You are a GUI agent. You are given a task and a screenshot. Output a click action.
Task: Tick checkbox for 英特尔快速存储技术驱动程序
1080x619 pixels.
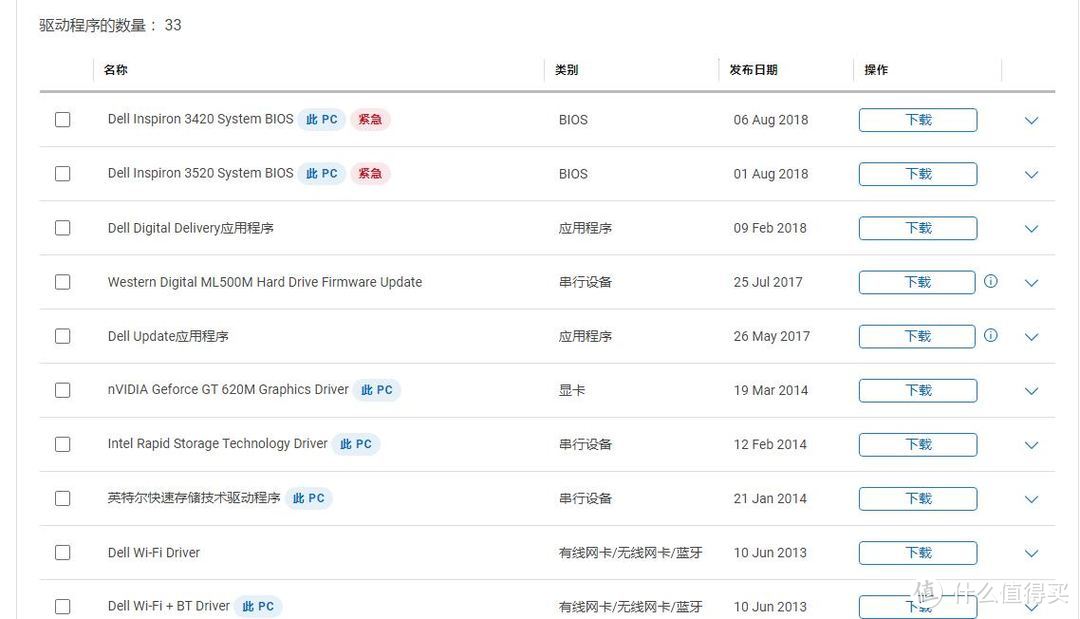click(x=63, y=499)
